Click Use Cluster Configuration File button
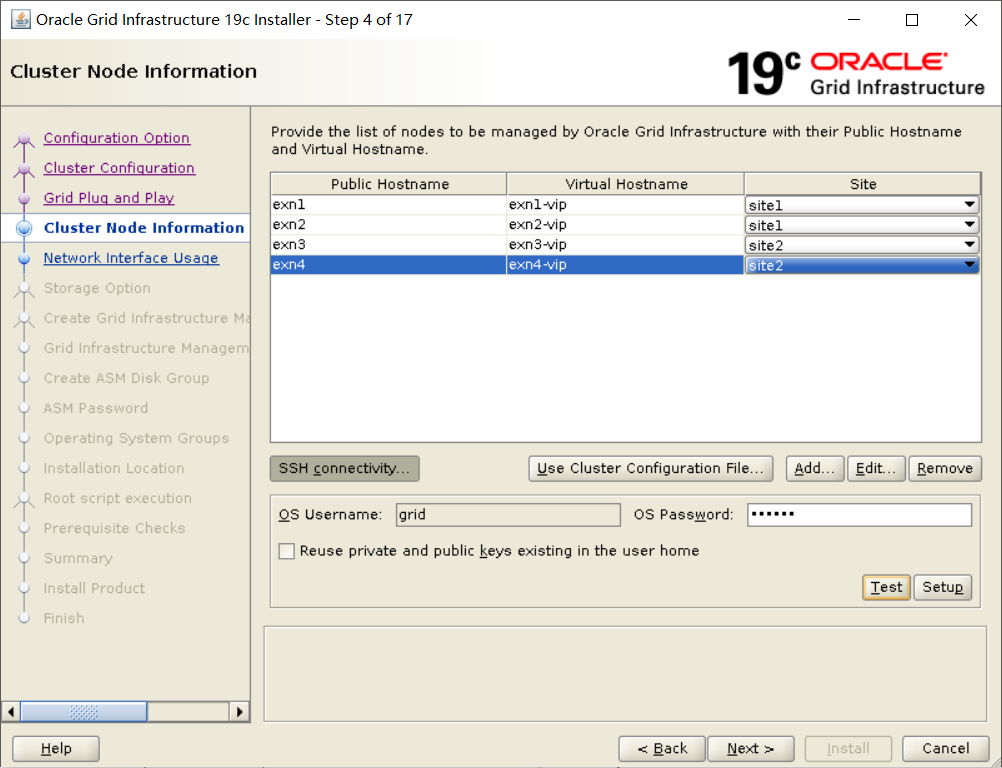The image size is (1002, 768). coord(651,468)
